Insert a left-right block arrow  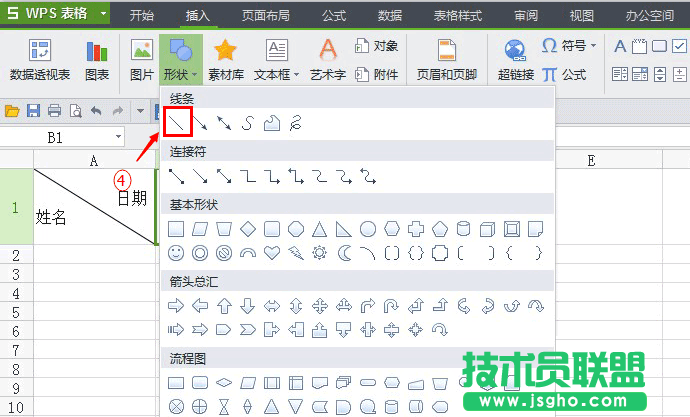point(272,306)
